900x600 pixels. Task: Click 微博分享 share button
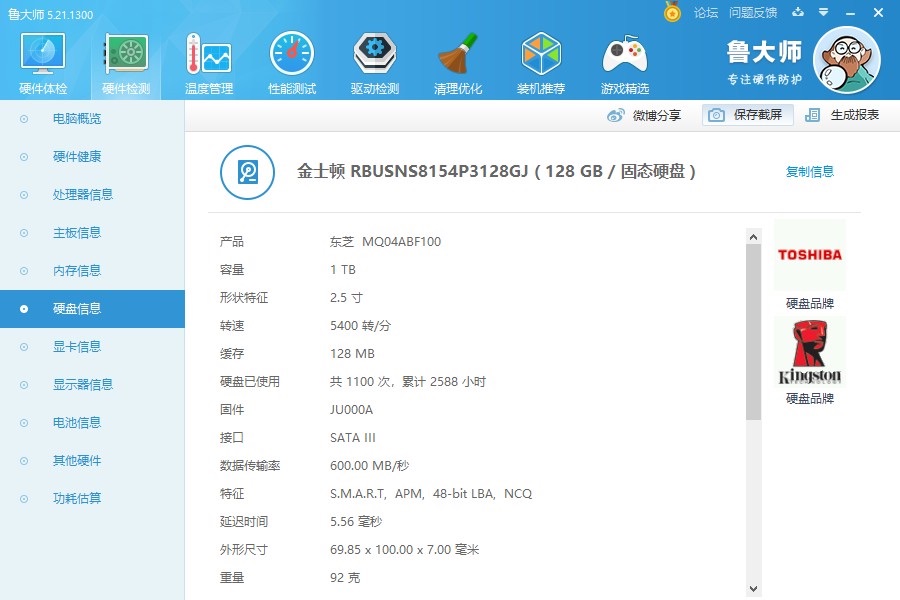pos(644,115)
